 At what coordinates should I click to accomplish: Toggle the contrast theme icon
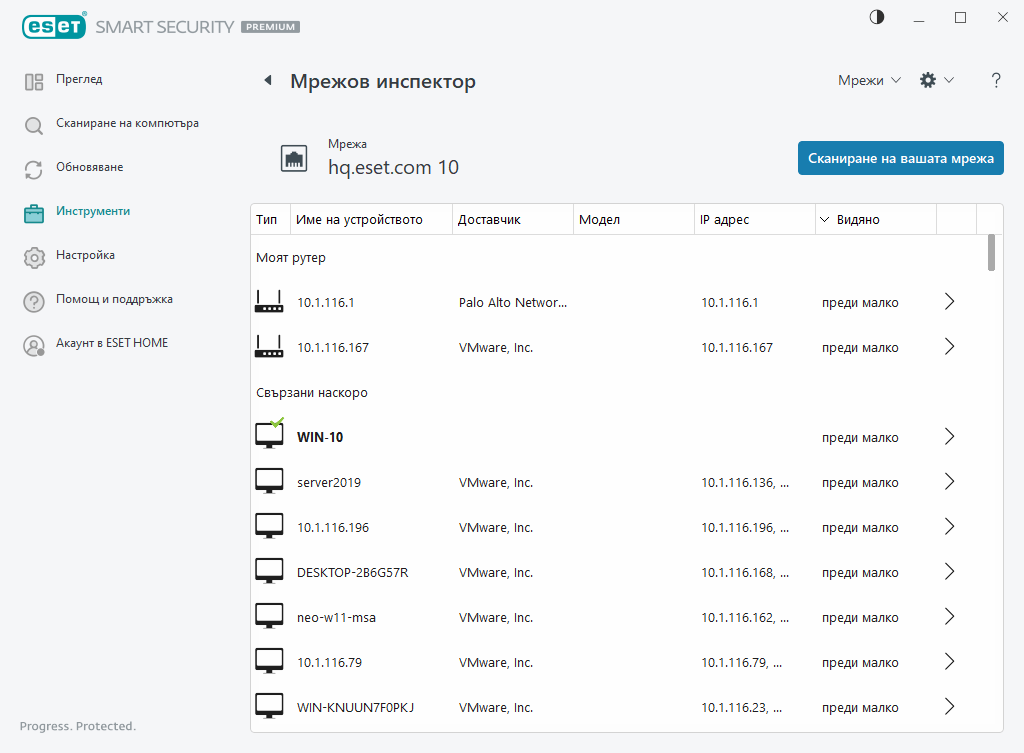click(x=877, y=17)
